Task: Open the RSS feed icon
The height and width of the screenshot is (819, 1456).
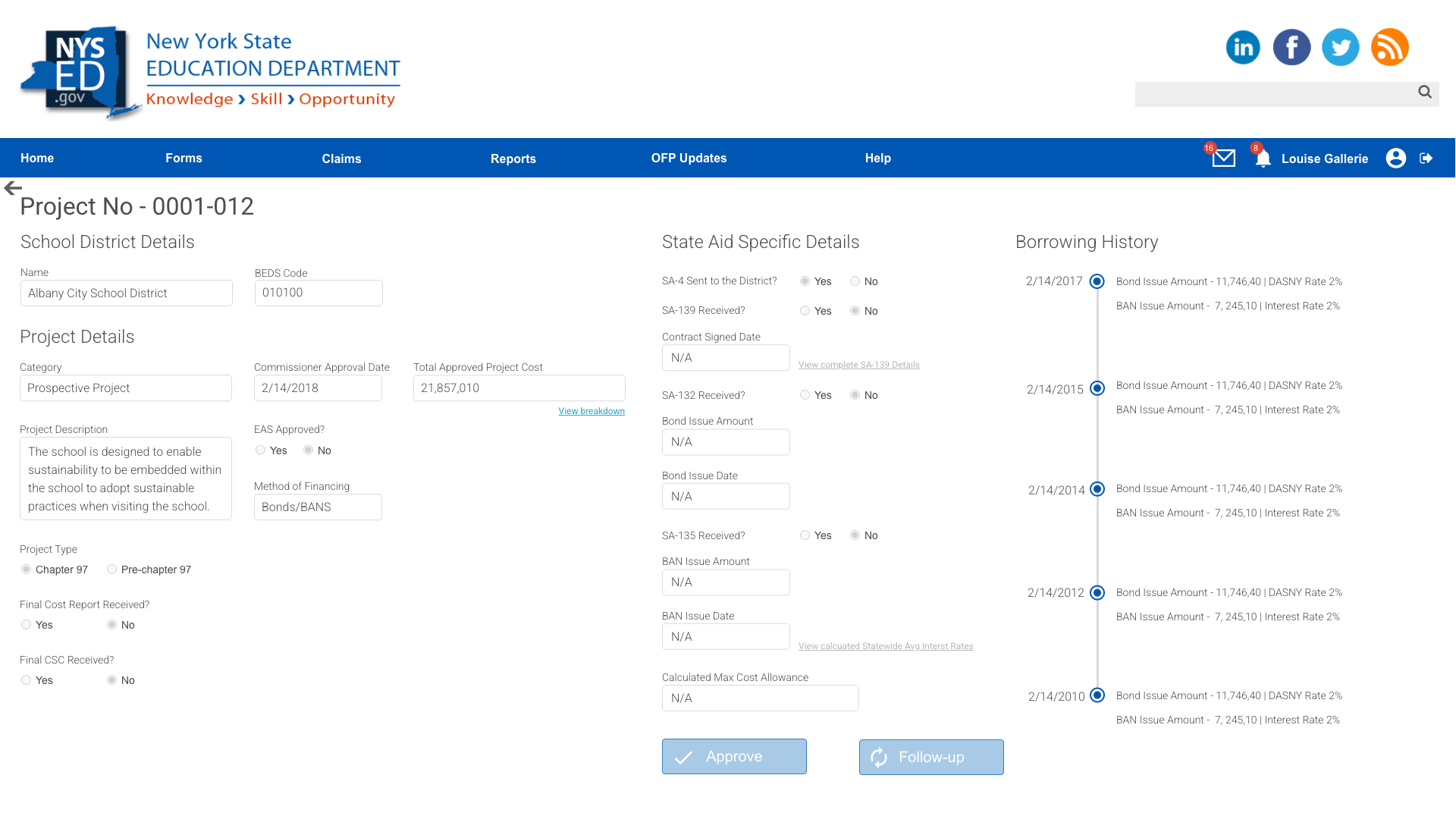Action: click(1389, 48)
